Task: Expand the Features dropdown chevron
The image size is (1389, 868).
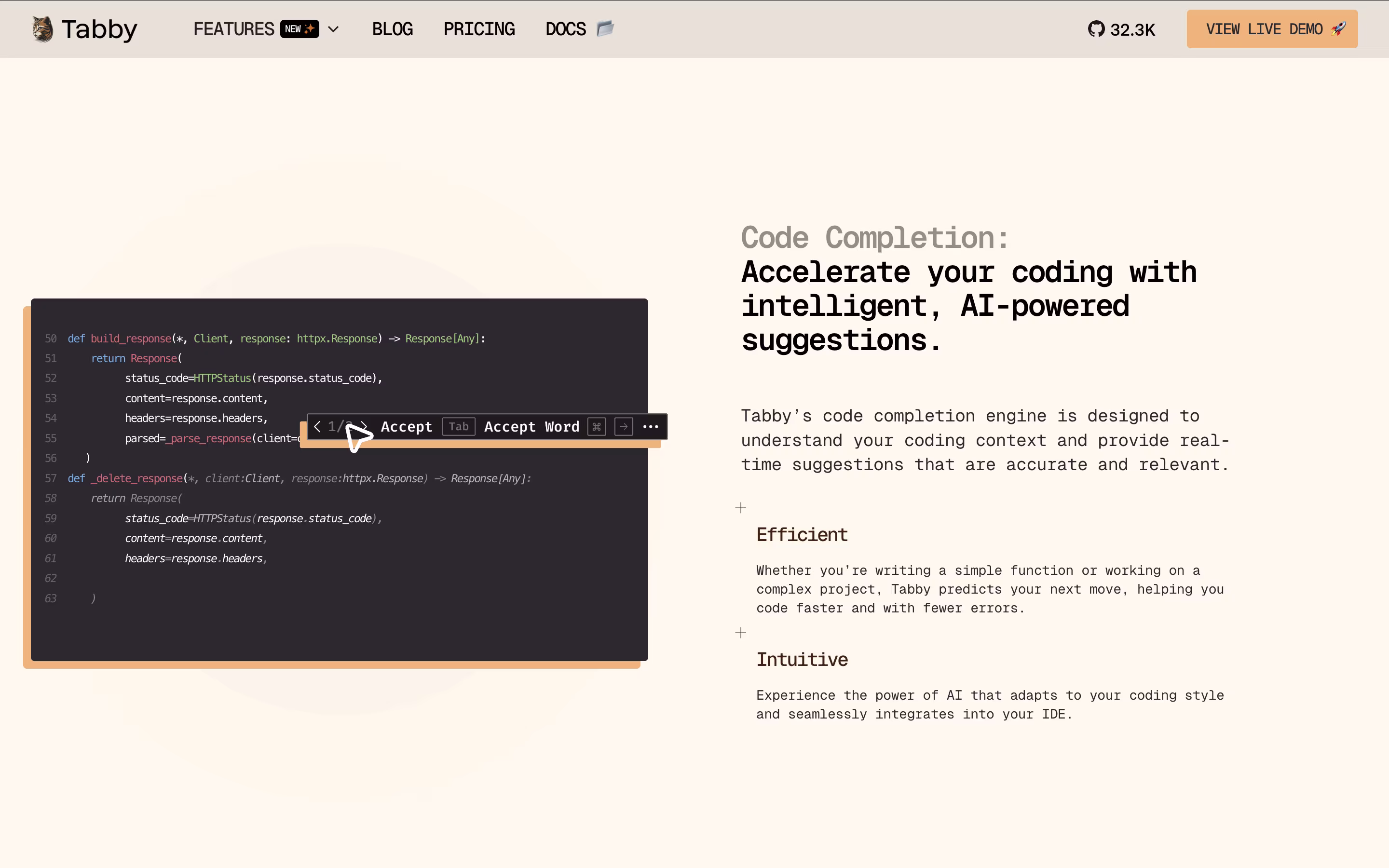Action: pyautogui.click(x=333, y=29)
